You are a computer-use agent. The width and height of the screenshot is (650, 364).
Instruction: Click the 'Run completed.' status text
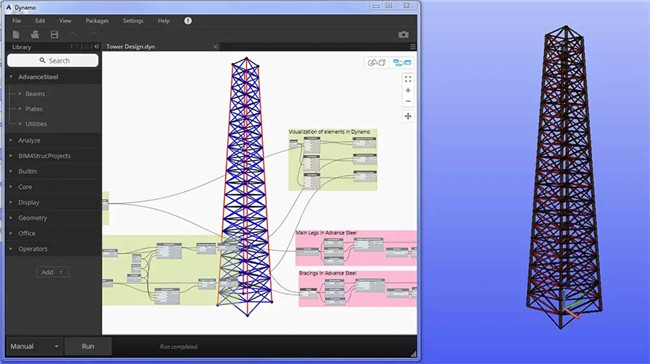click(179, 347)
